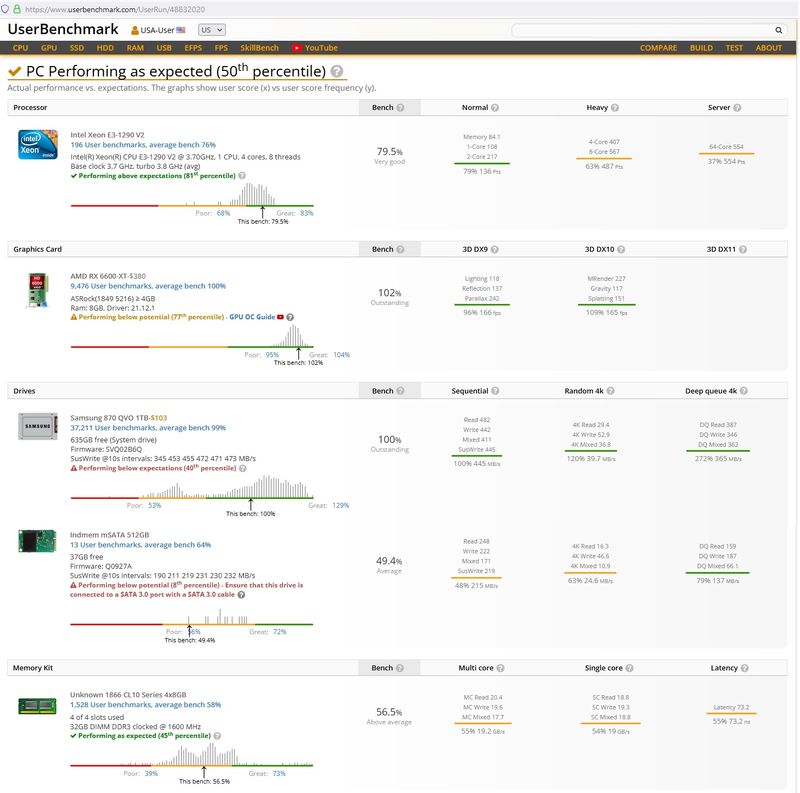Click help icon beside 3D DX11 header
This screenshot has height=793, width=800.
pos(743,250)
